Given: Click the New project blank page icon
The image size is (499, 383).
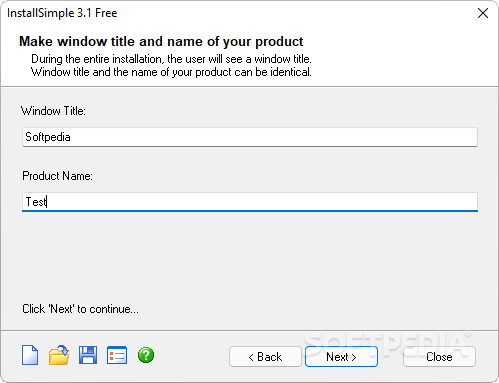Looking at the screenshot, I should coord(30,355).
